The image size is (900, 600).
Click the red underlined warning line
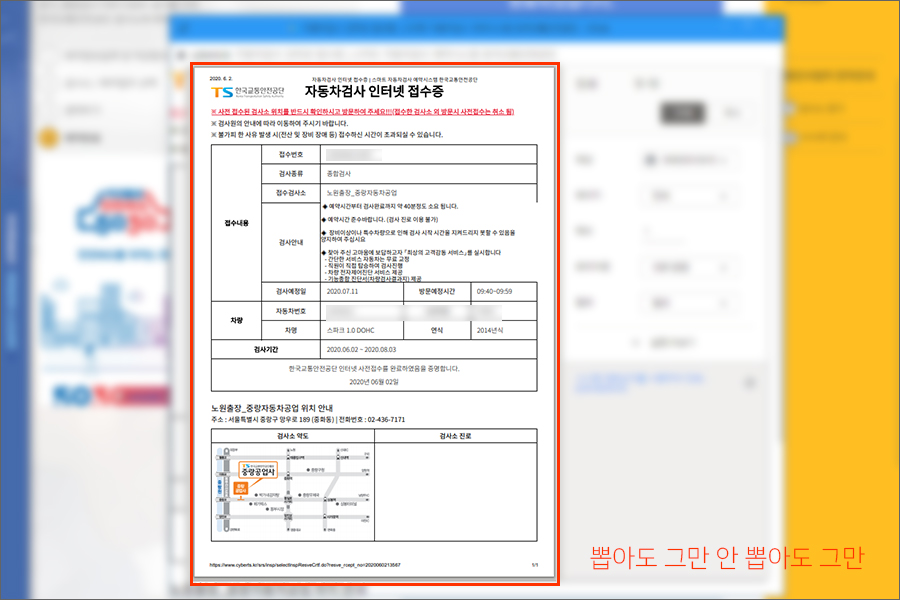coord(362,112)
